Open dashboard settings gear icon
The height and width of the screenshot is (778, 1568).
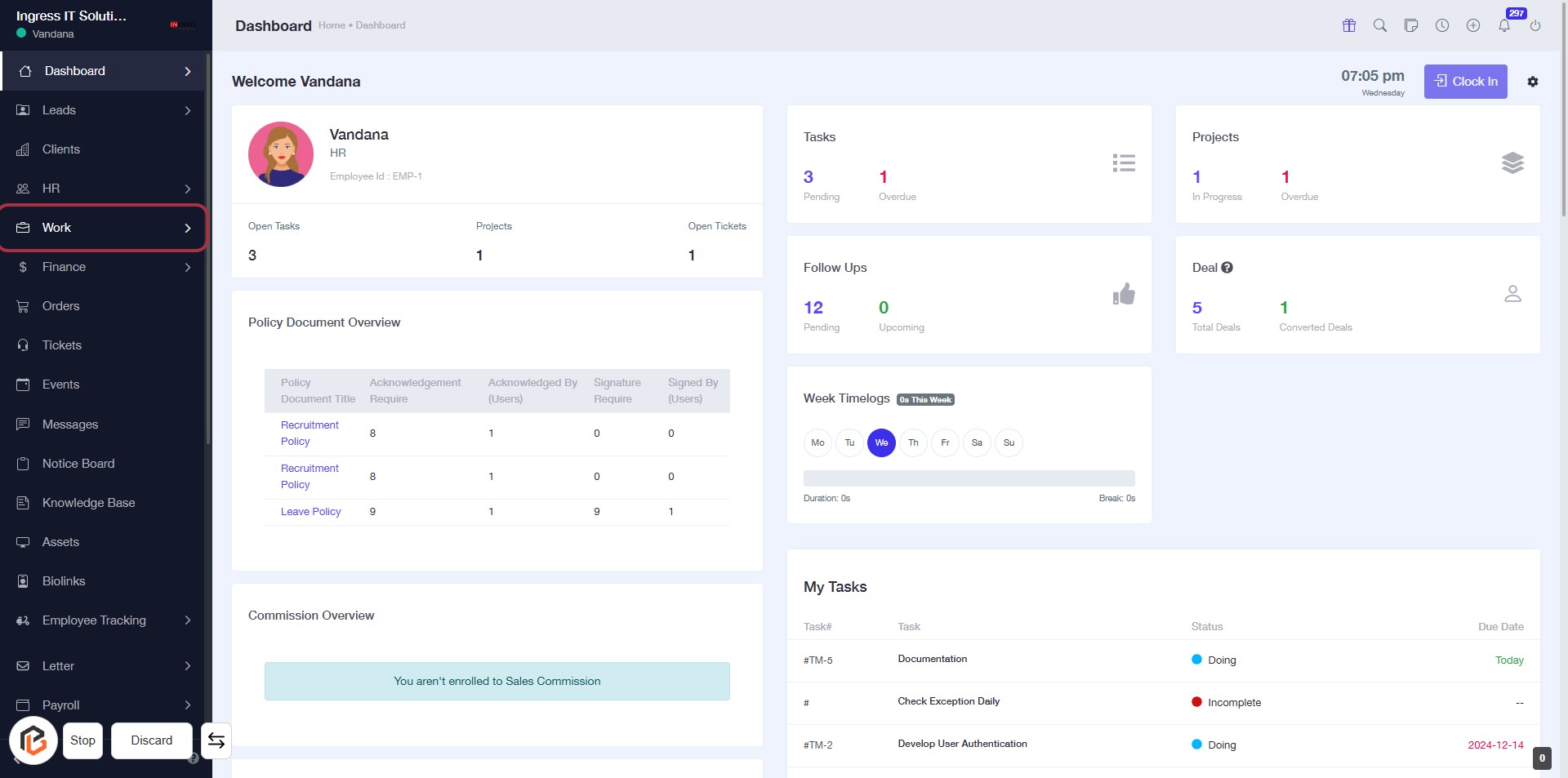(x=1533, y=82)
